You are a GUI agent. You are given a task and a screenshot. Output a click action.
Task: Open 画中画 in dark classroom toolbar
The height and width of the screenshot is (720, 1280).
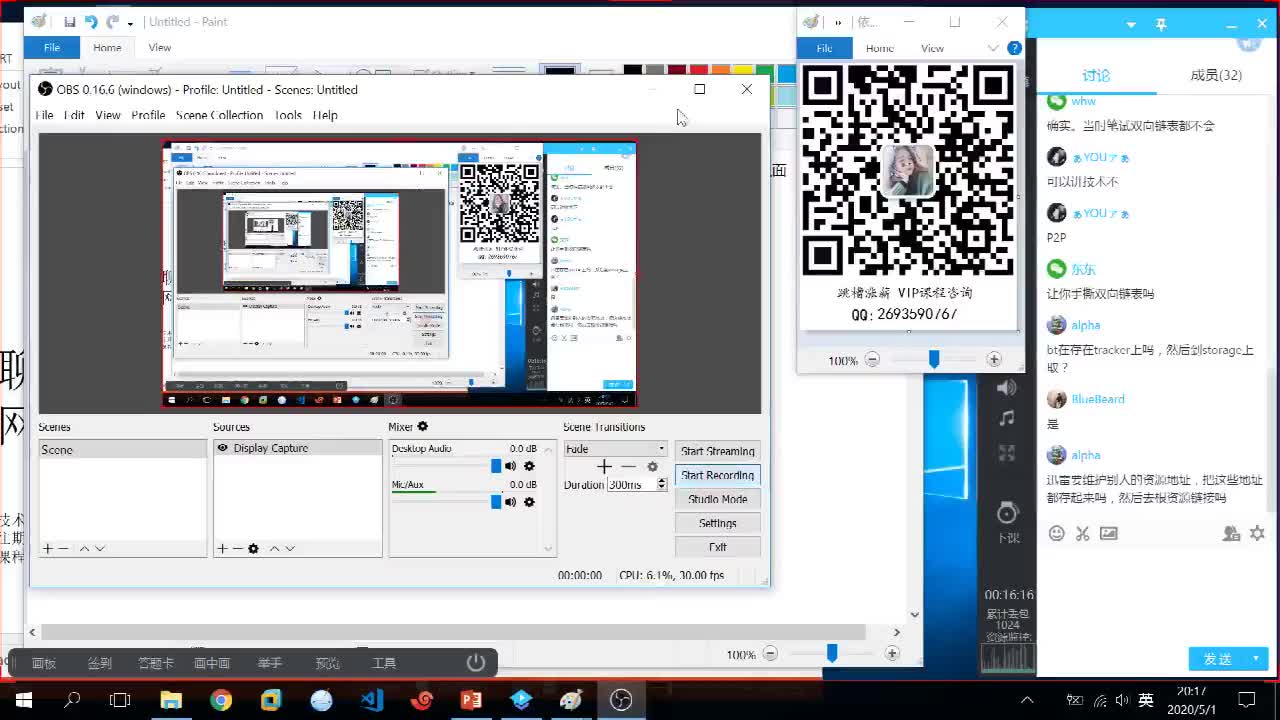[x=211, y=663]
